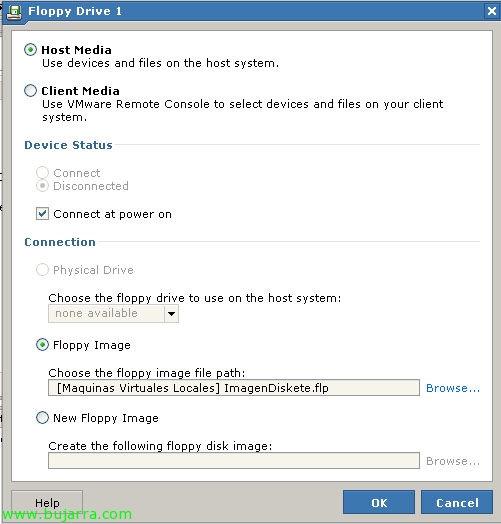Image resolution: width=501 pixels, height=524 pixels.
Task: Click the floppy image file path field
Action: (234, 388)
